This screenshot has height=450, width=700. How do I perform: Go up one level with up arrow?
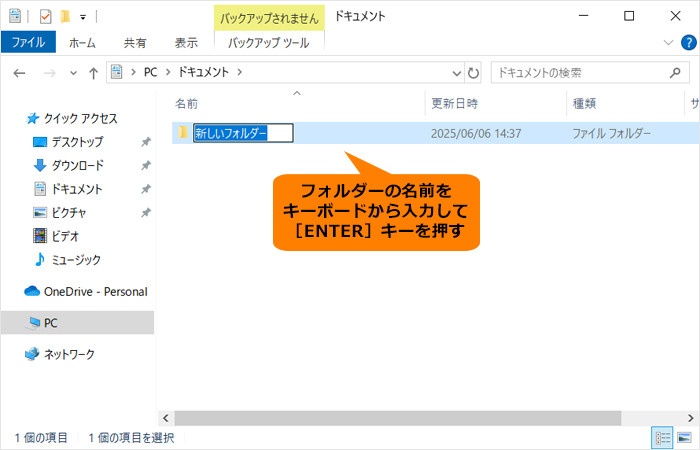pos(93,73)
